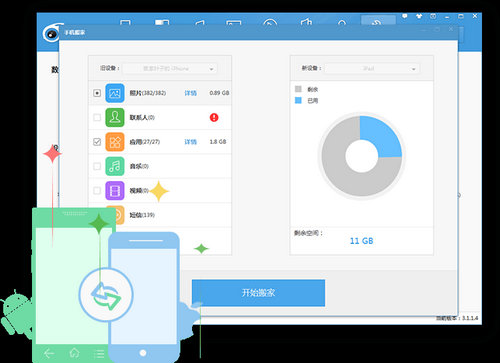
Task: Close the 手机搬家 dialog
Action: [x=451, y=29]
